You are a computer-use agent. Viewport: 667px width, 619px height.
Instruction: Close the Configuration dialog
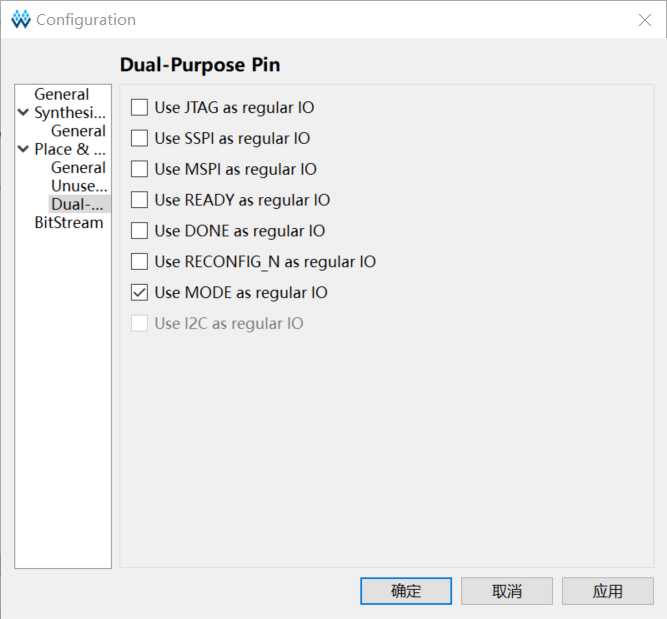[644, 20]
